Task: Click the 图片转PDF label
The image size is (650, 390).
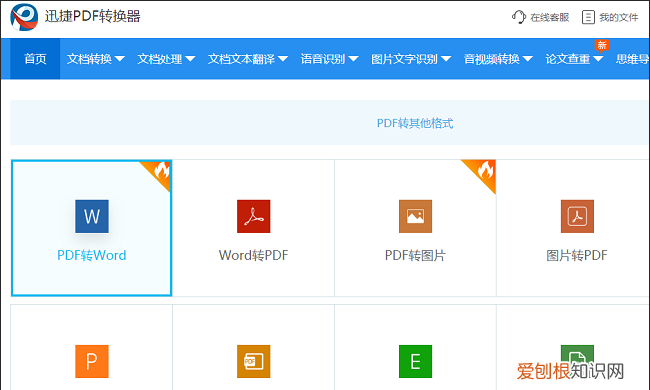Action: pos(577,255)
